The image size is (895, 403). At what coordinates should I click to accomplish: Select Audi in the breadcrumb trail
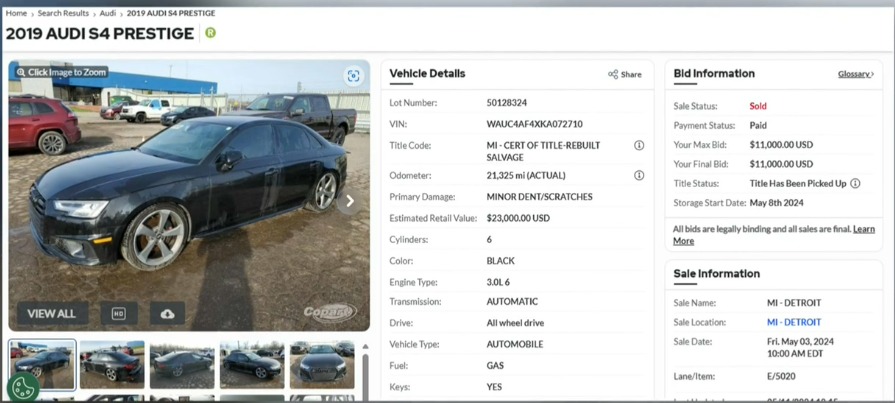coord(108,13)
